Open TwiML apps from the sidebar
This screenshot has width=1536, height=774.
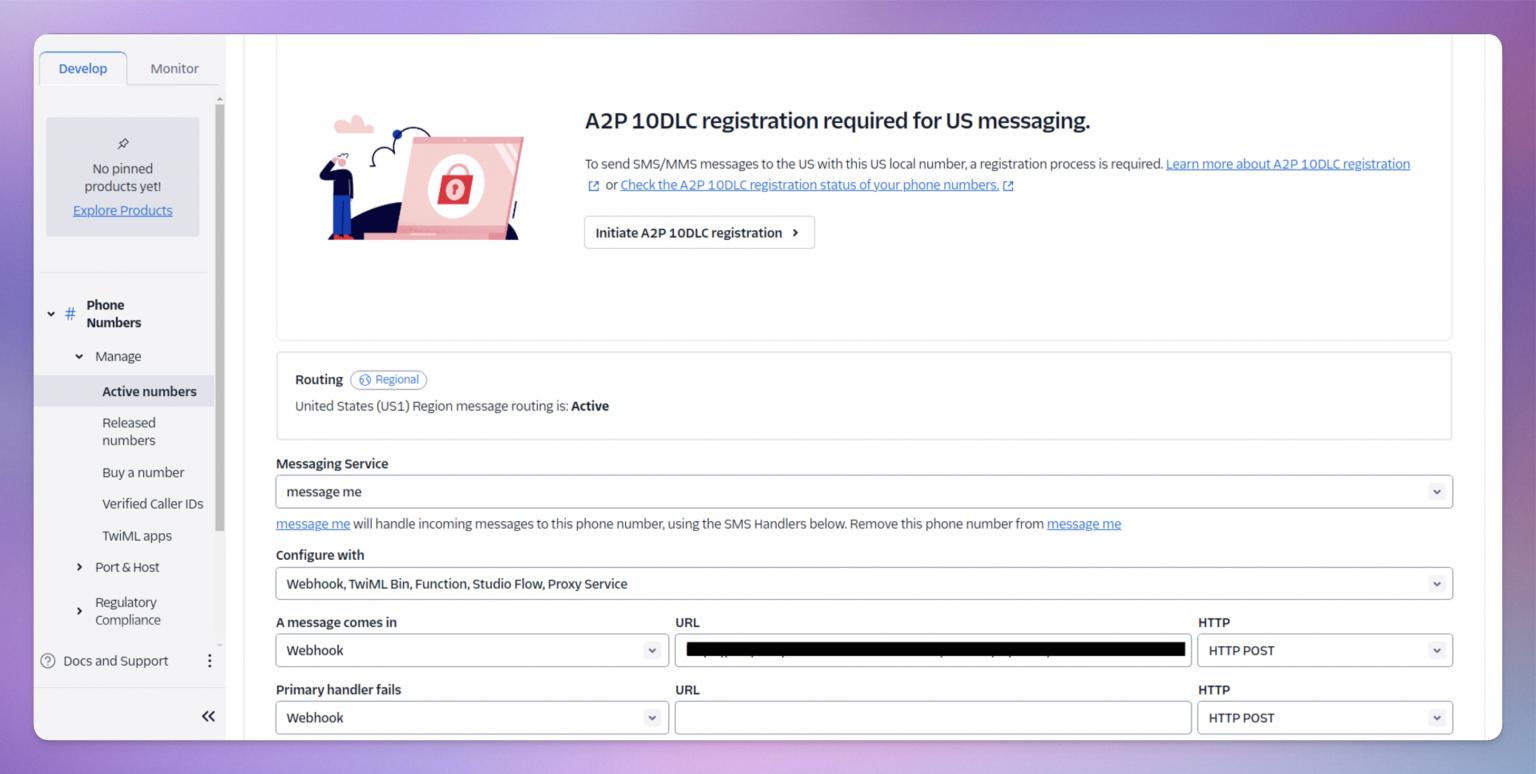[137, 535]
